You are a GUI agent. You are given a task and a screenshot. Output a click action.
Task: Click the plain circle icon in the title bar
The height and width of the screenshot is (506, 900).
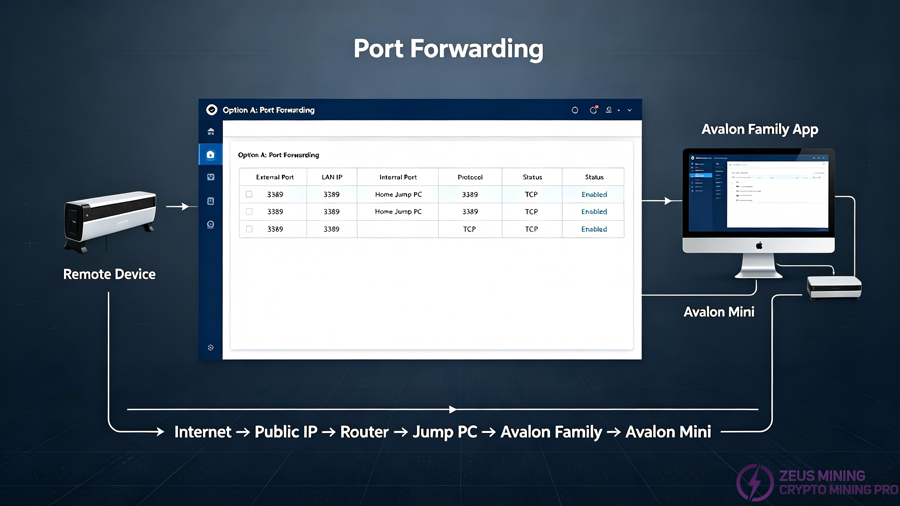click(575, 110)
